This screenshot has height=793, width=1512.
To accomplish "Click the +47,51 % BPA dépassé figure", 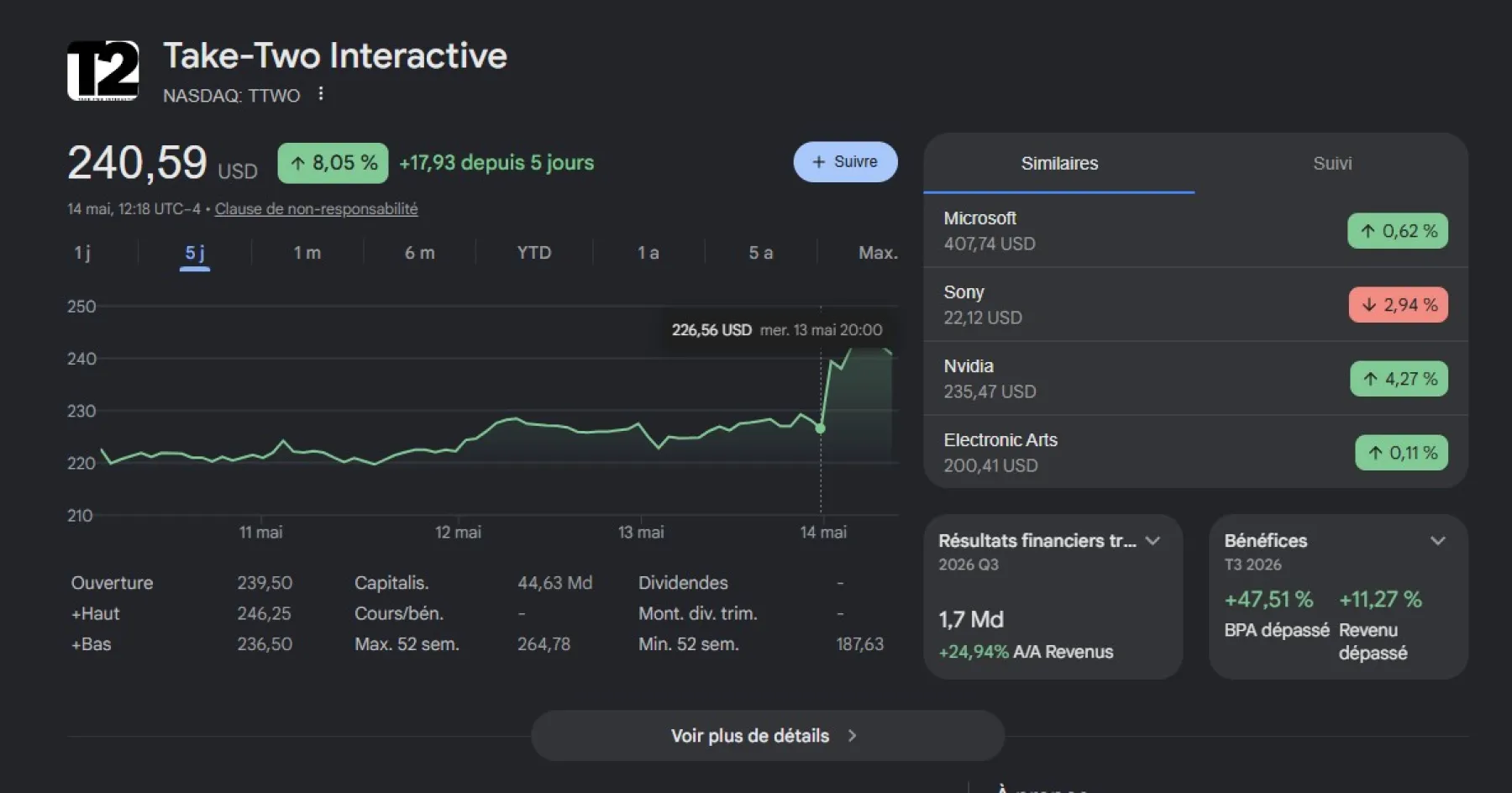I will tap(1268, 600).
